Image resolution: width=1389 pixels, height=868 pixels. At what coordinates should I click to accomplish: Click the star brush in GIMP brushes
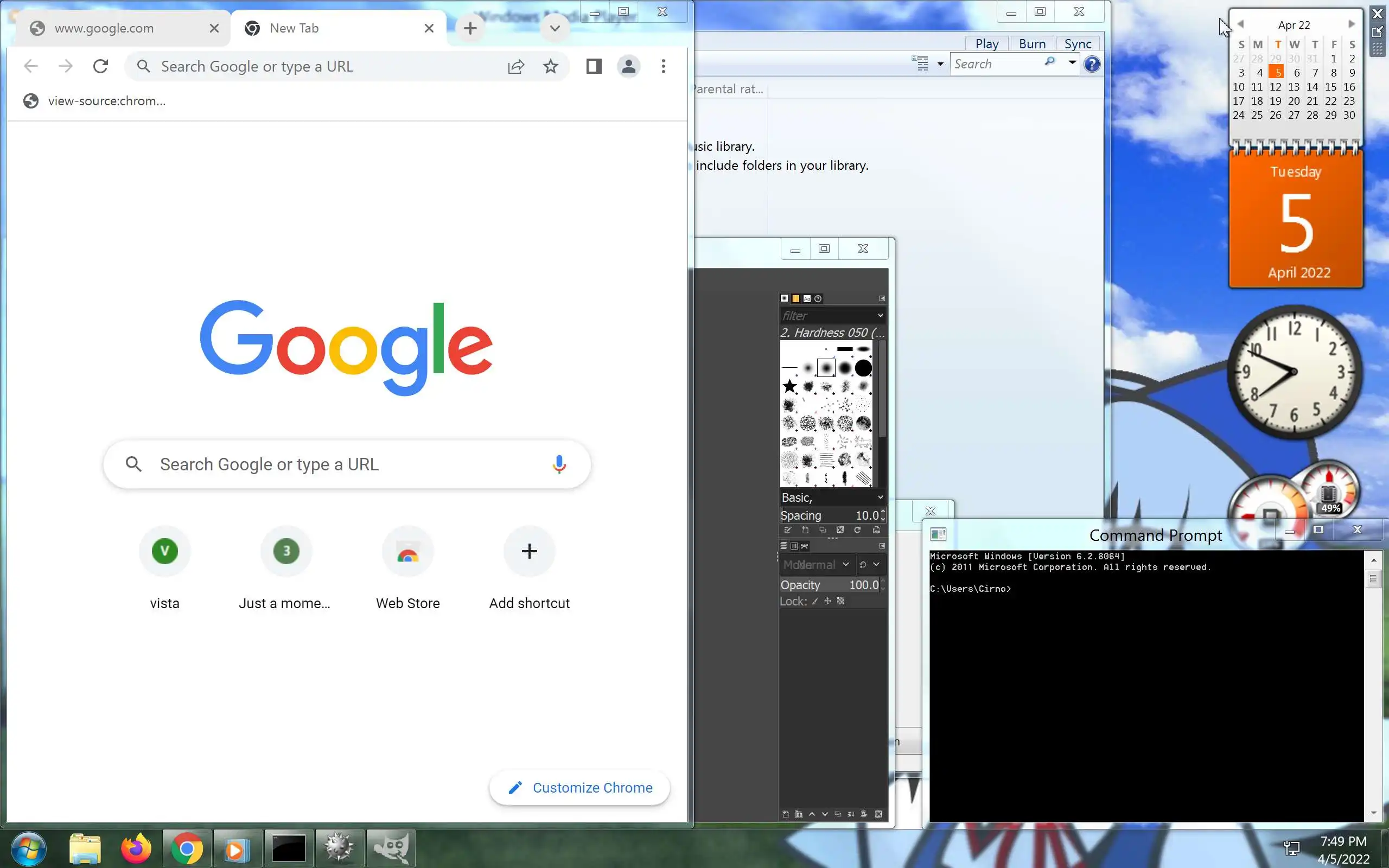click(790, 386)
